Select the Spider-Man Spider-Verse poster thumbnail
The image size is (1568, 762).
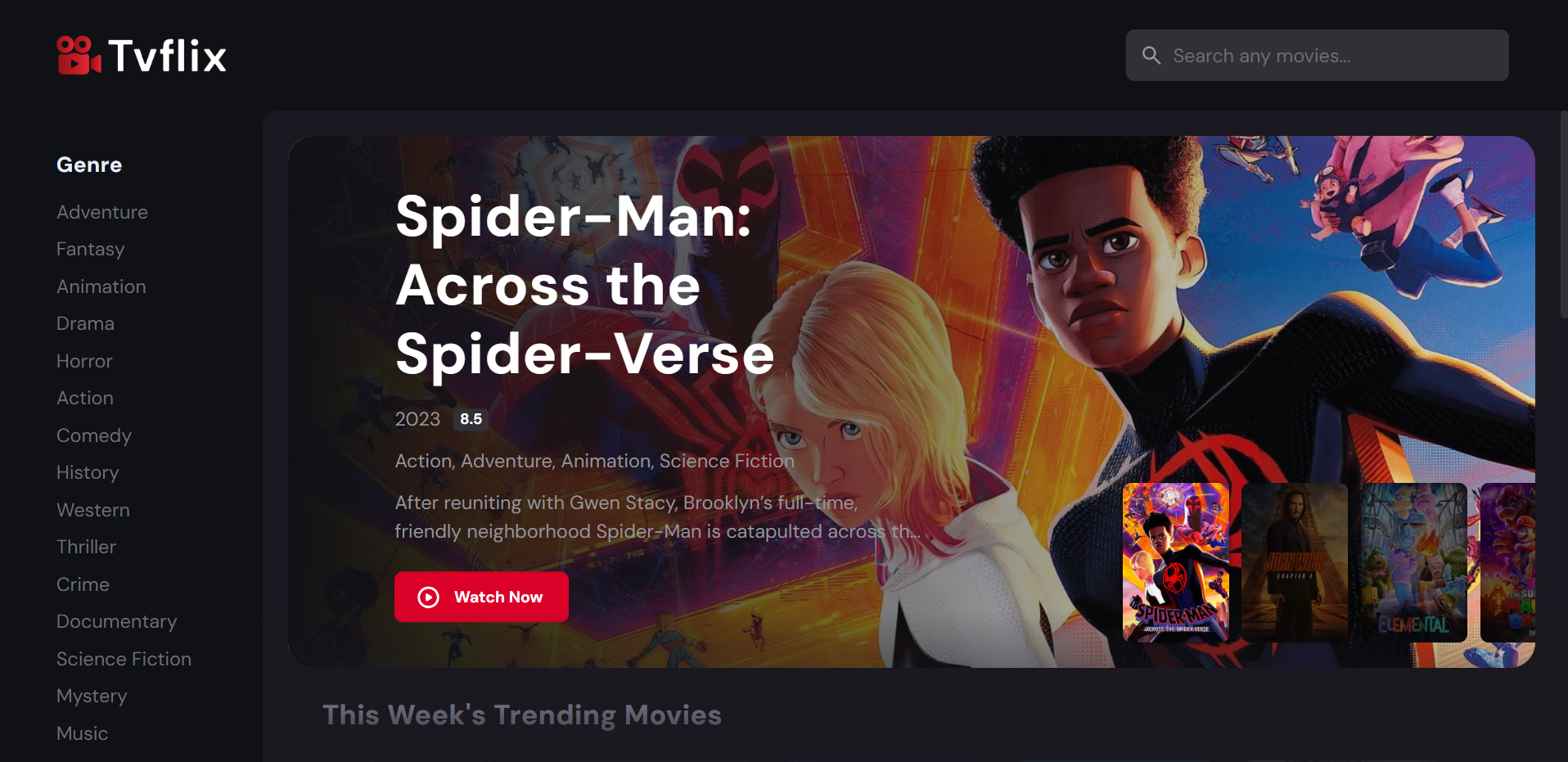(x=1175, y=562)
